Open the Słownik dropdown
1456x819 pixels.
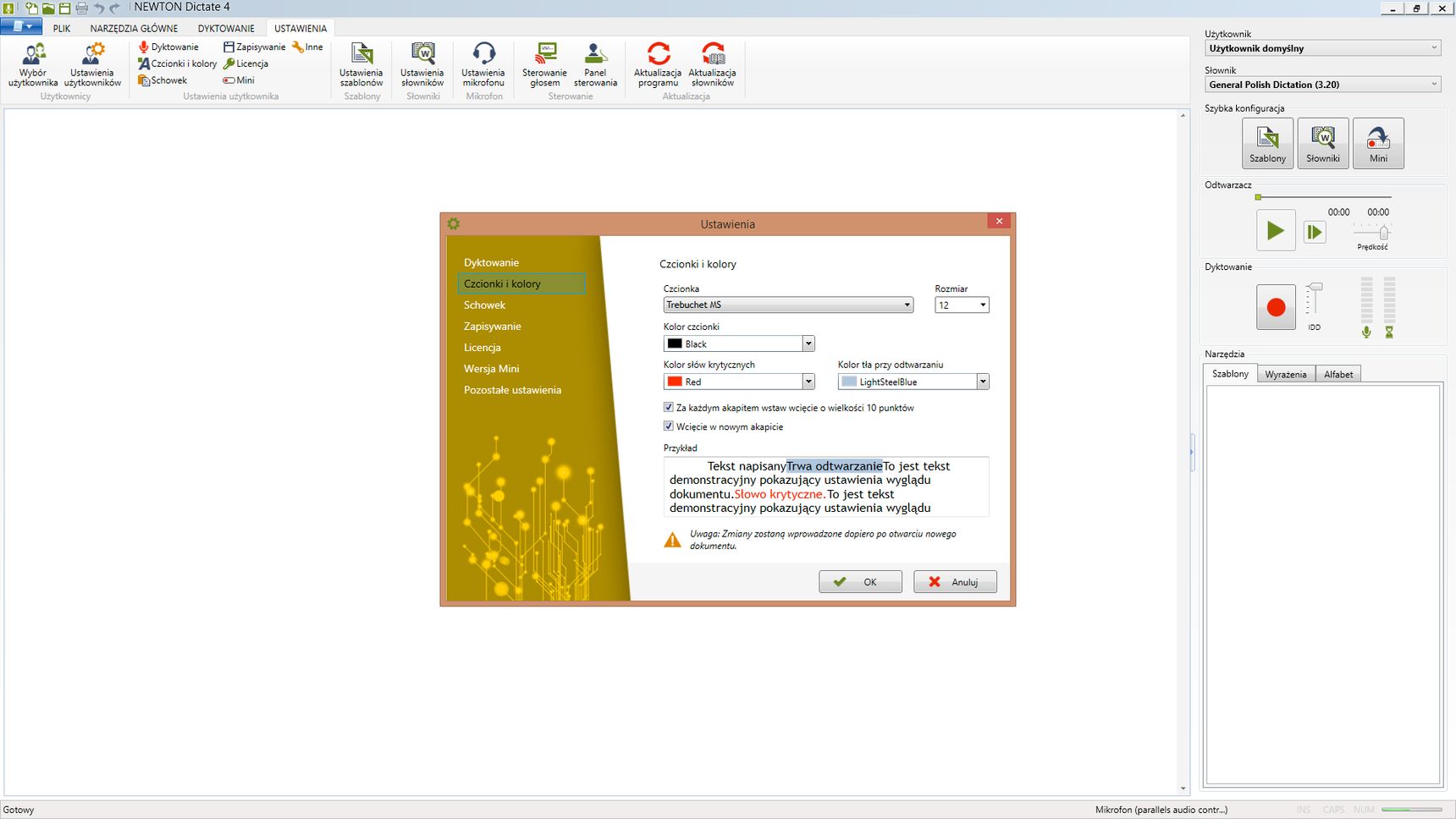pyautogui.click(x=1323, y=85)
